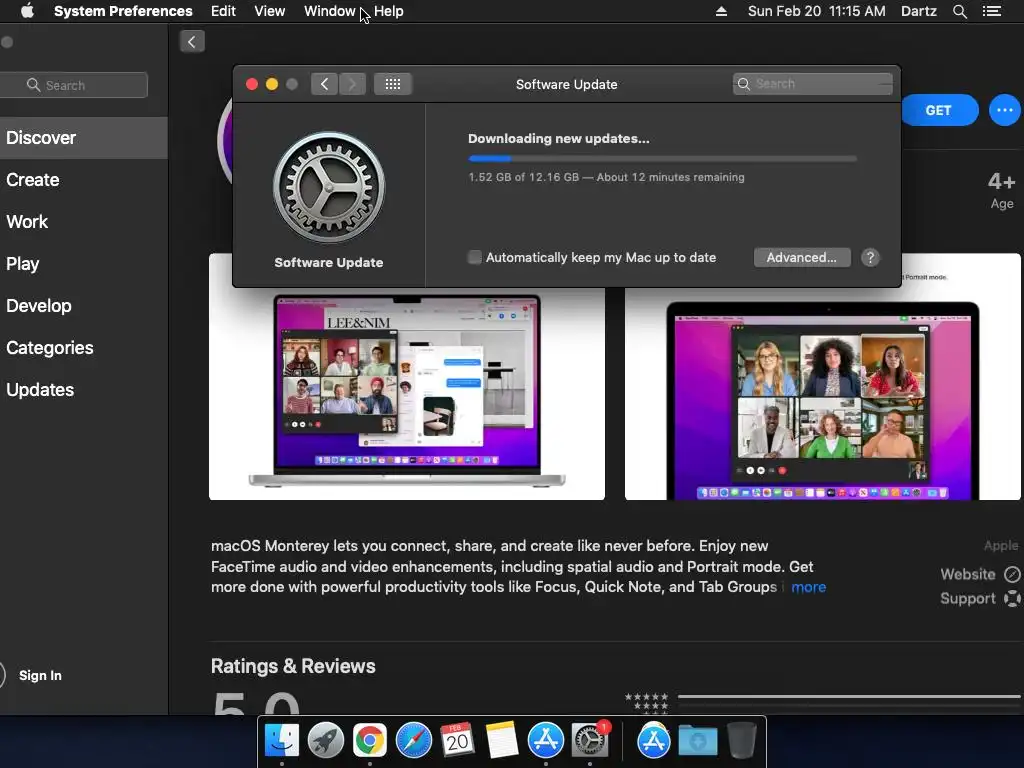Open Spotlight search in menu bar

(x=959, y=11)
